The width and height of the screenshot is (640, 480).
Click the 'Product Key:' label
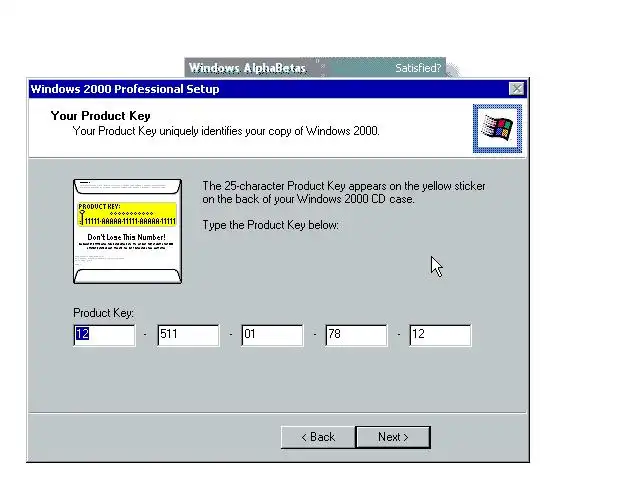104,313
